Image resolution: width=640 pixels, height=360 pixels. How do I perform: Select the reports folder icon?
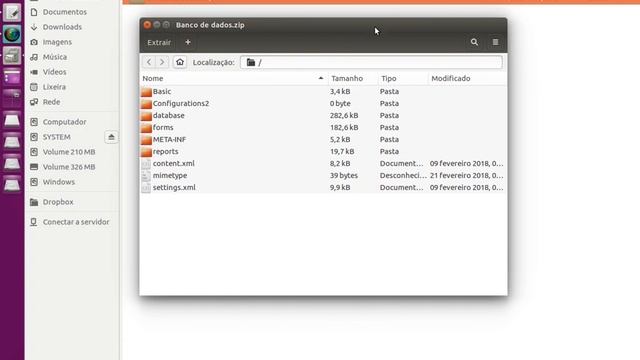[x=146, y=152]
